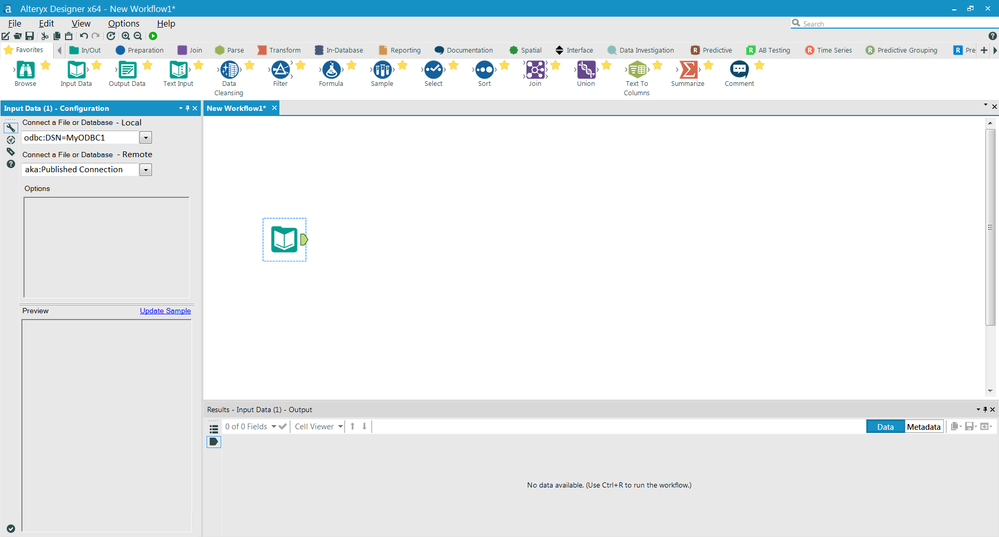Zoom in on the canvas
This screenshot has width=999, height=537.
click(x=126, y=36)
